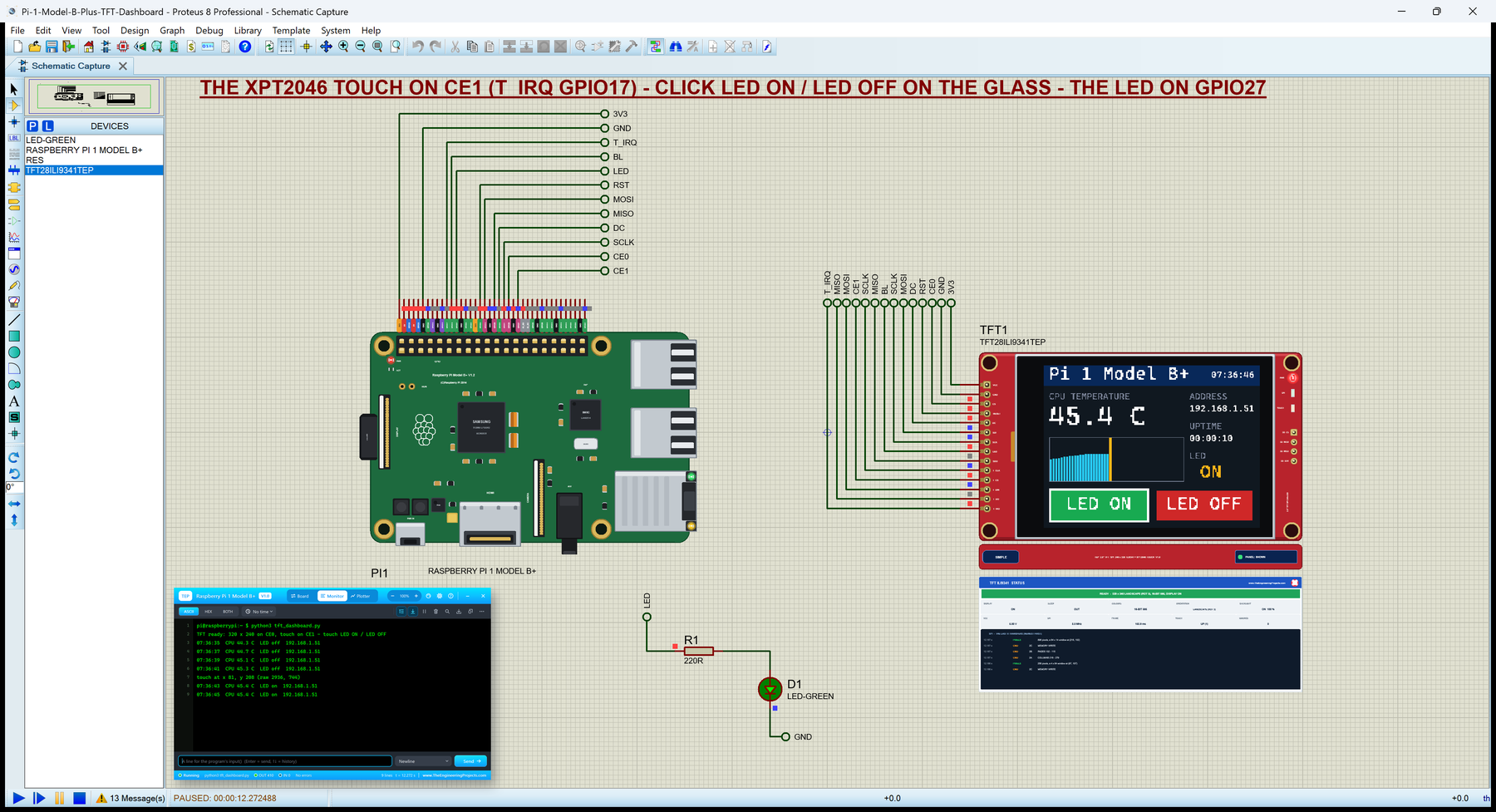Select RASPBERRY PI 1 MODEL B+ in devices list
The image size is (1496, 812).
point(84,150)
